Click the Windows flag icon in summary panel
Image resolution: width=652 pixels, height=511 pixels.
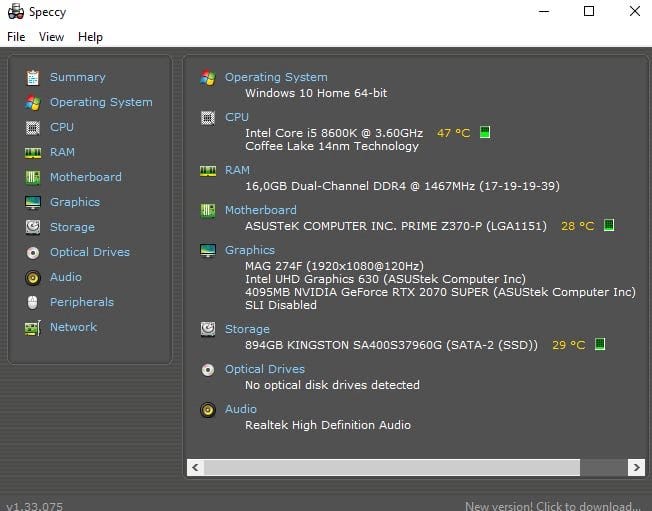click(208, 78)
